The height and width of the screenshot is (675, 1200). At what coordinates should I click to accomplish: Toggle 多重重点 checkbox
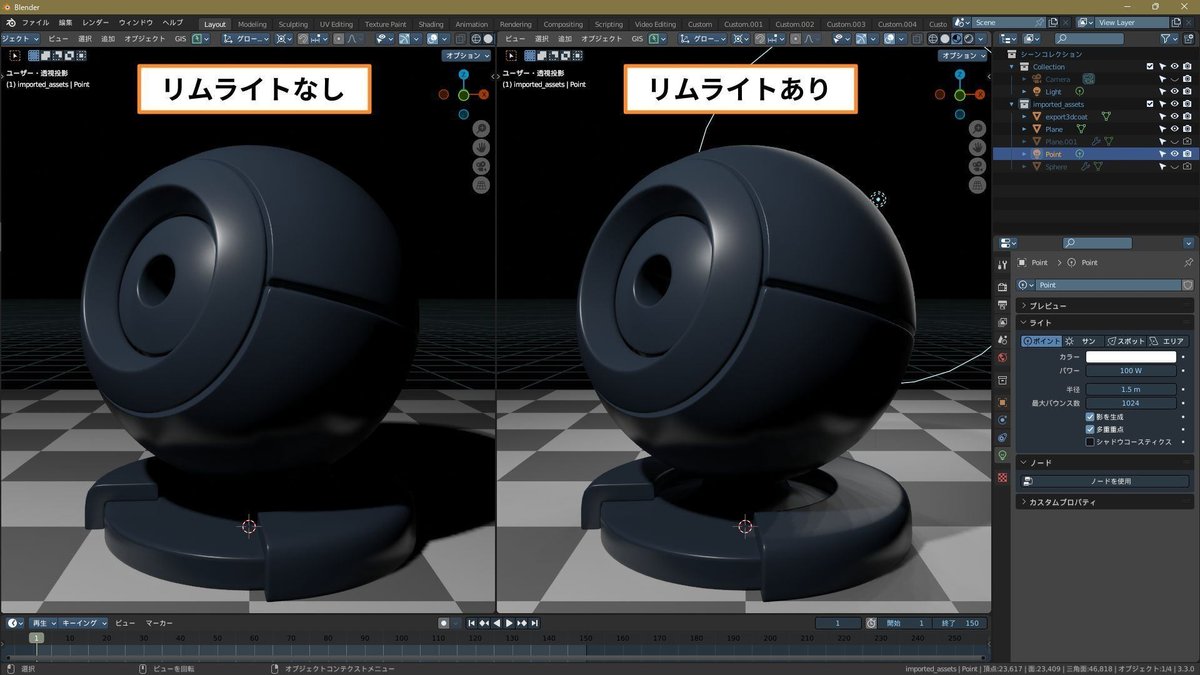point(1090,429)
